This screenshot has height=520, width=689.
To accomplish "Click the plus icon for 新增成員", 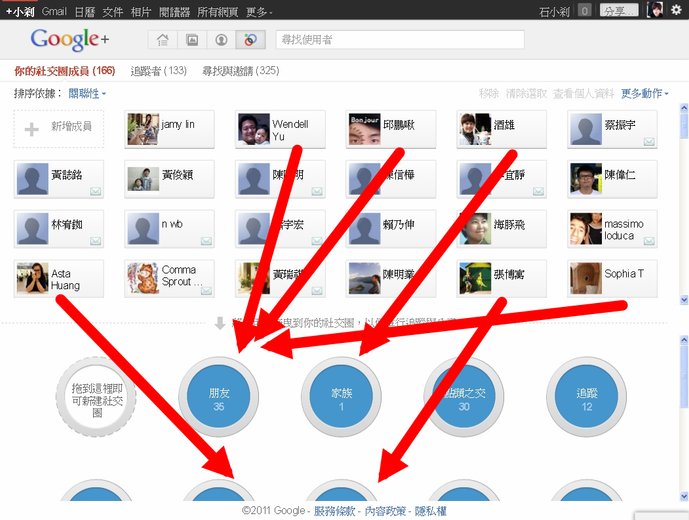I will pos(31,129).
